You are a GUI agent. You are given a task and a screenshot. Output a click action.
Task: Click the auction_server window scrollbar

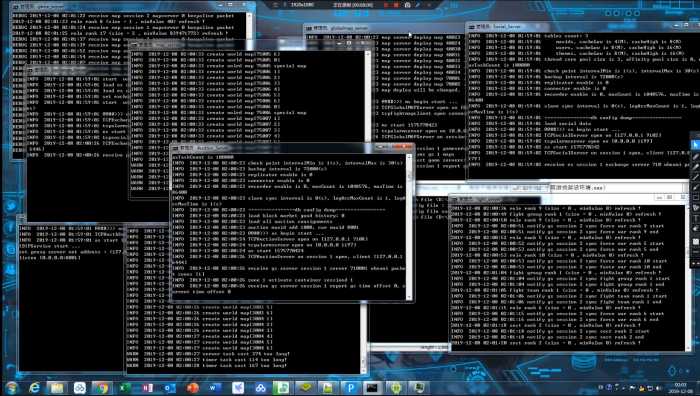409,226
